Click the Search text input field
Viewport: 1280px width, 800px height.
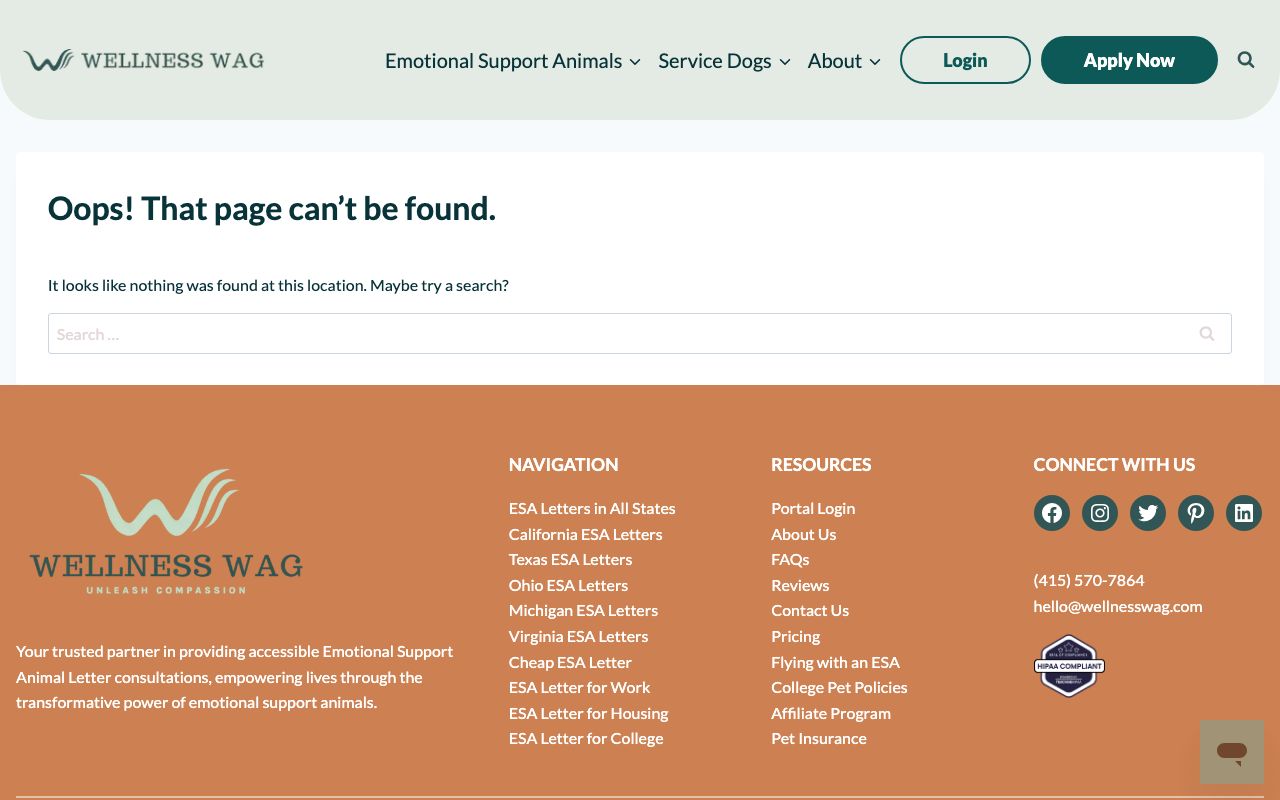pos(615,334)
